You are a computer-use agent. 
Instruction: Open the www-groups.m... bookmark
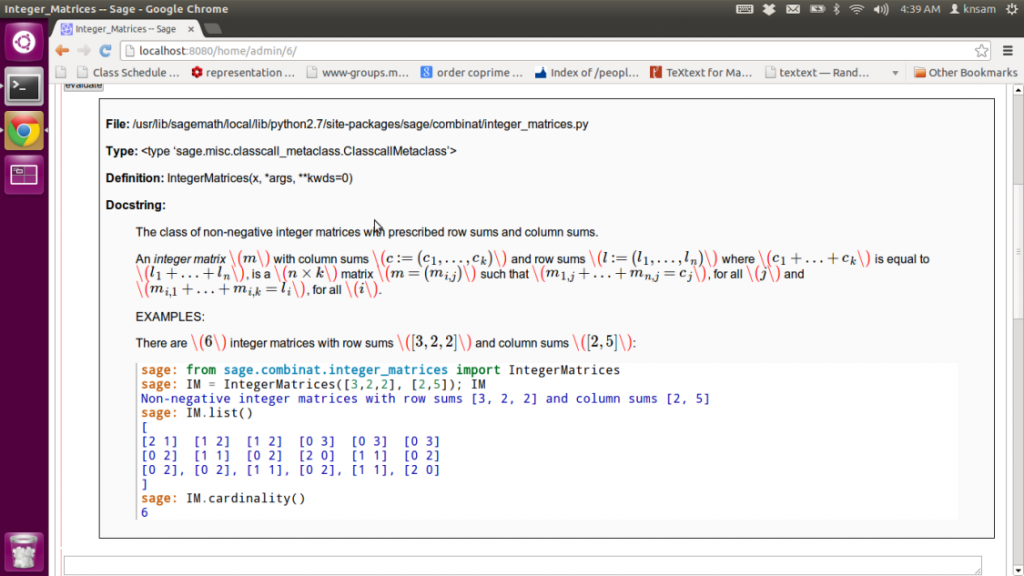click(357, 72)
